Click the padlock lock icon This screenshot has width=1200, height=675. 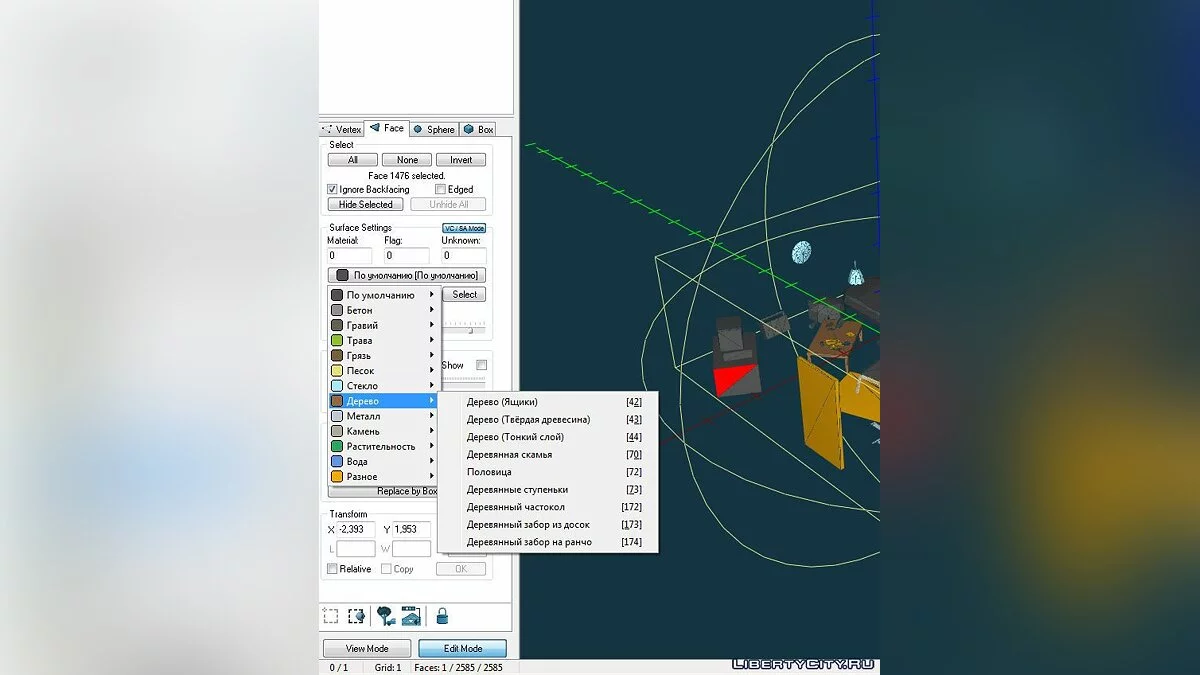441,616
